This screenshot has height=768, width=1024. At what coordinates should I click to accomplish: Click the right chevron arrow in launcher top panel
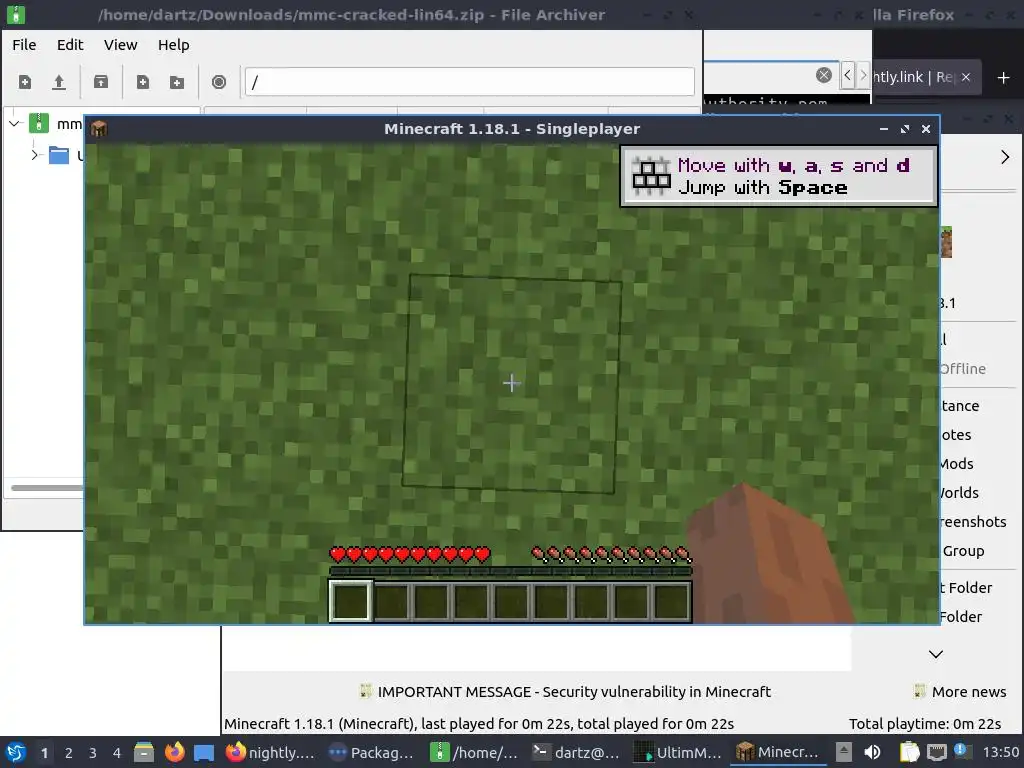(x=1005, y=157)
